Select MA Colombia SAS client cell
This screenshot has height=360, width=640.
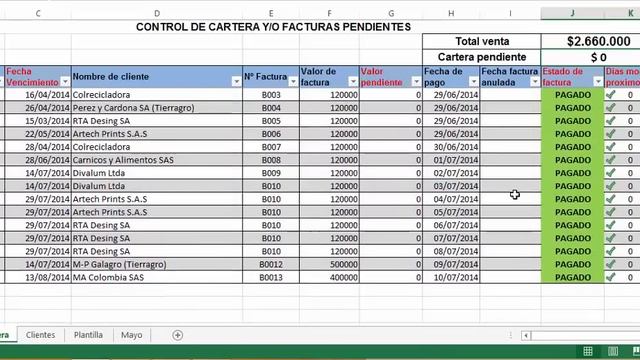click(157, 278)
